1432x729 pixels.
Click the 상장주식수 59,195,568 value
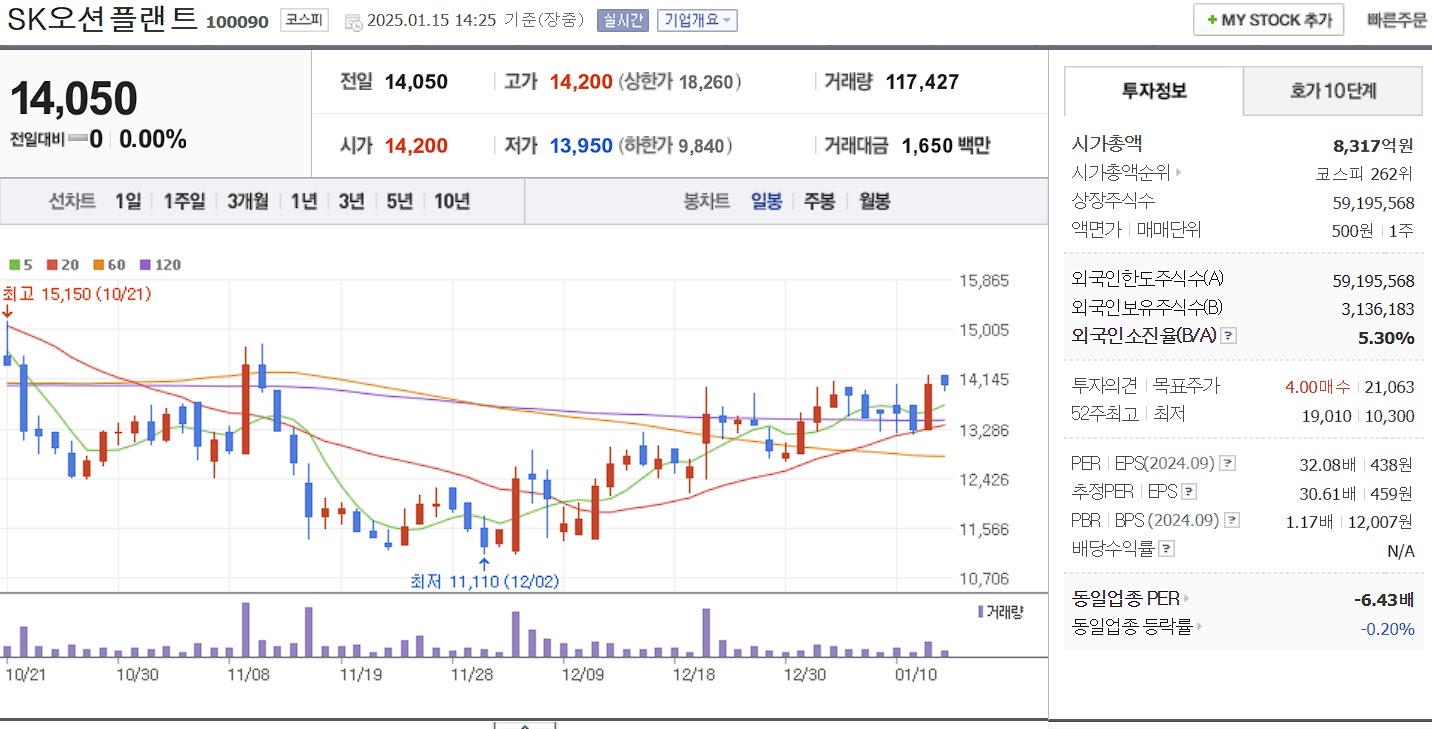(1374, 202)
